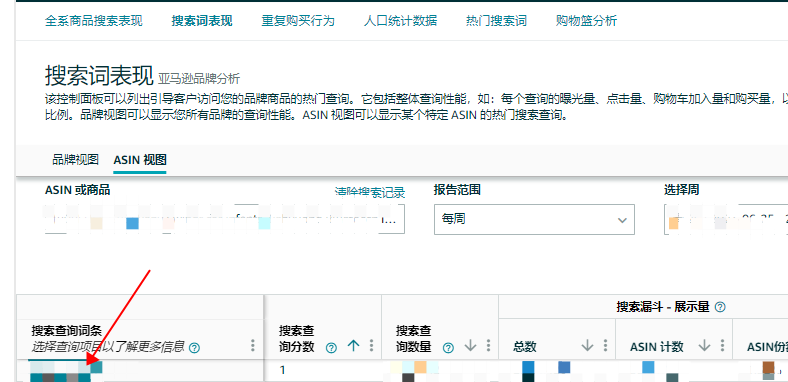Click the 总数 column header text

pyautogui.click(x=525, y=346)
